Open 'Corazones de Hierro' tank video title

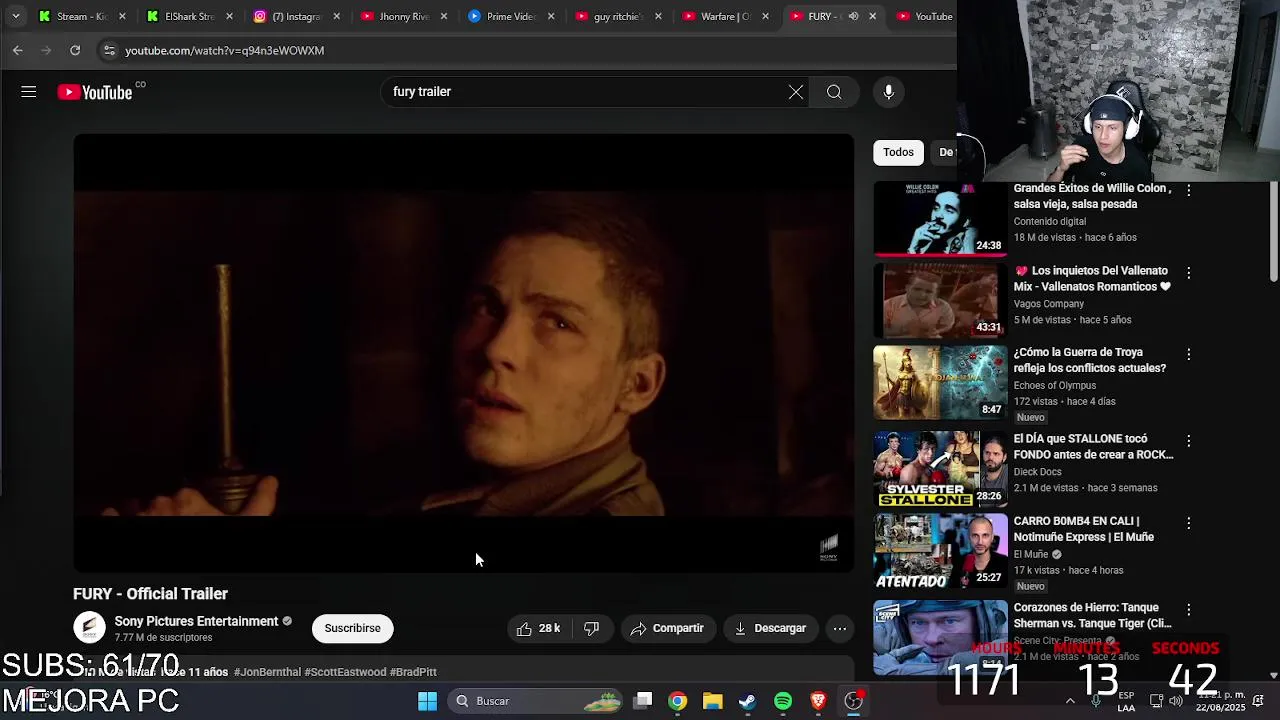pyautogui.click(x=1092, y=615)
